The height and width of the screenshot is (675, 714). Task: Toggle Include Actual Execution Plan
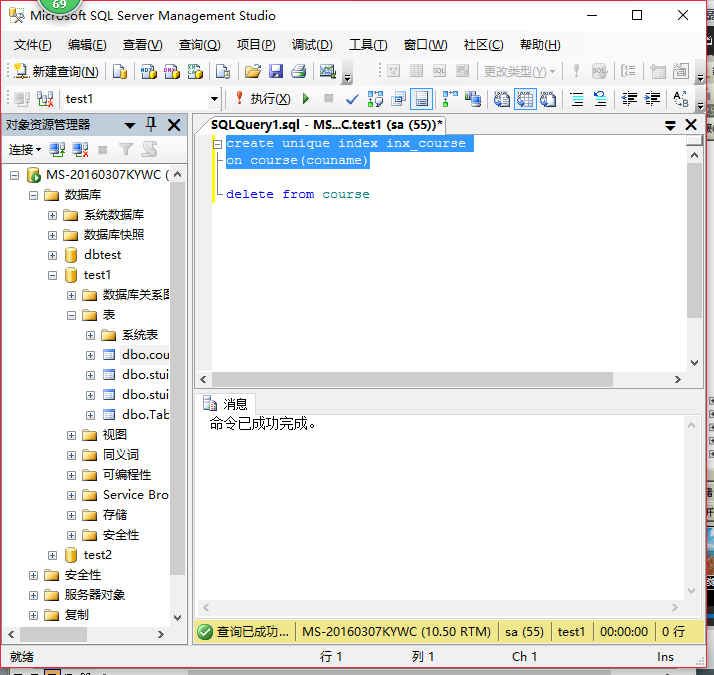(x=450, y=98)
